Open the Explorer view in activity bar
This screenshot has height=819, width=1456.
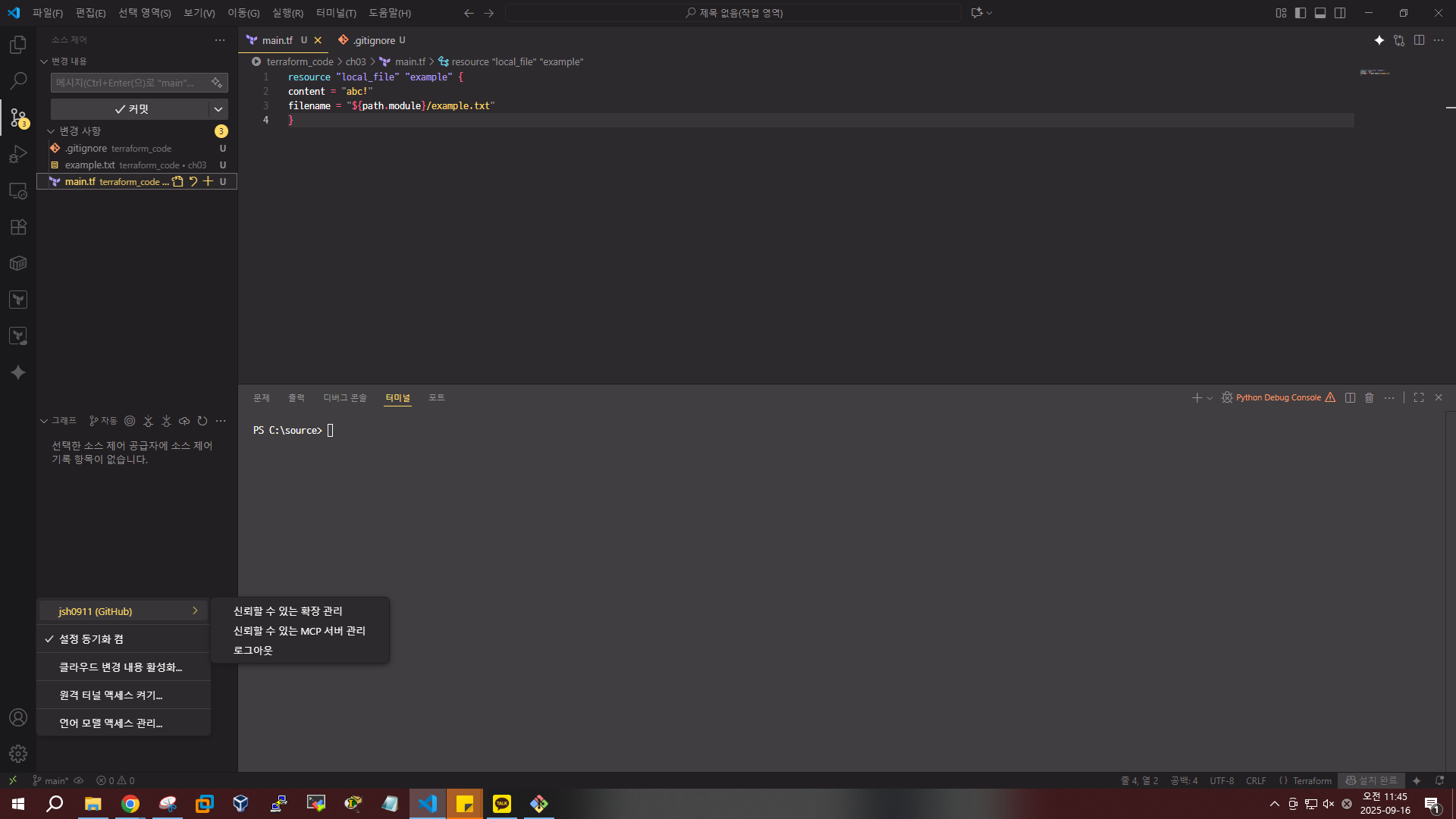pyautogui.click(x=18, y=45)
